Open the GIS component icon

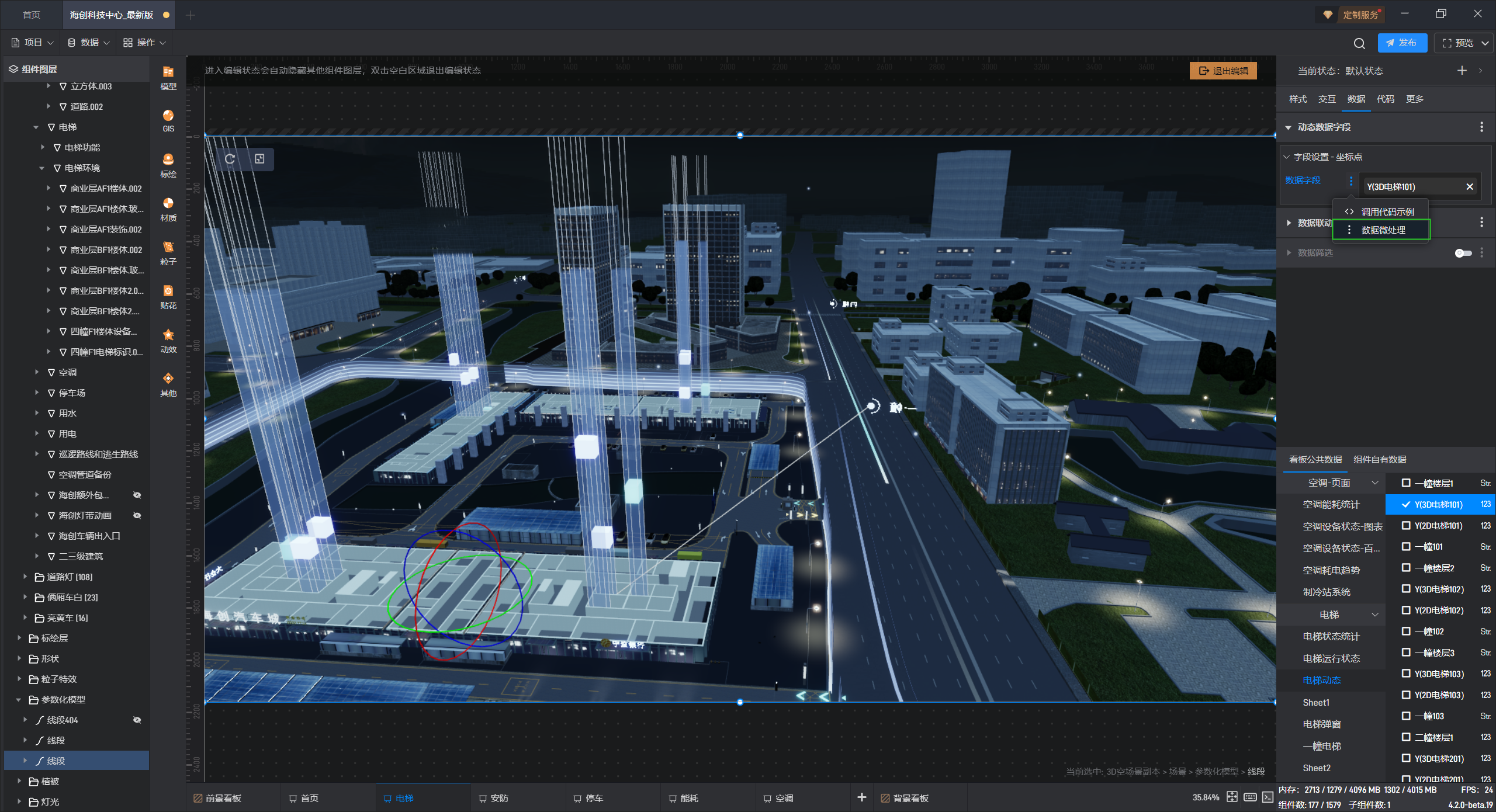(168, 120)
